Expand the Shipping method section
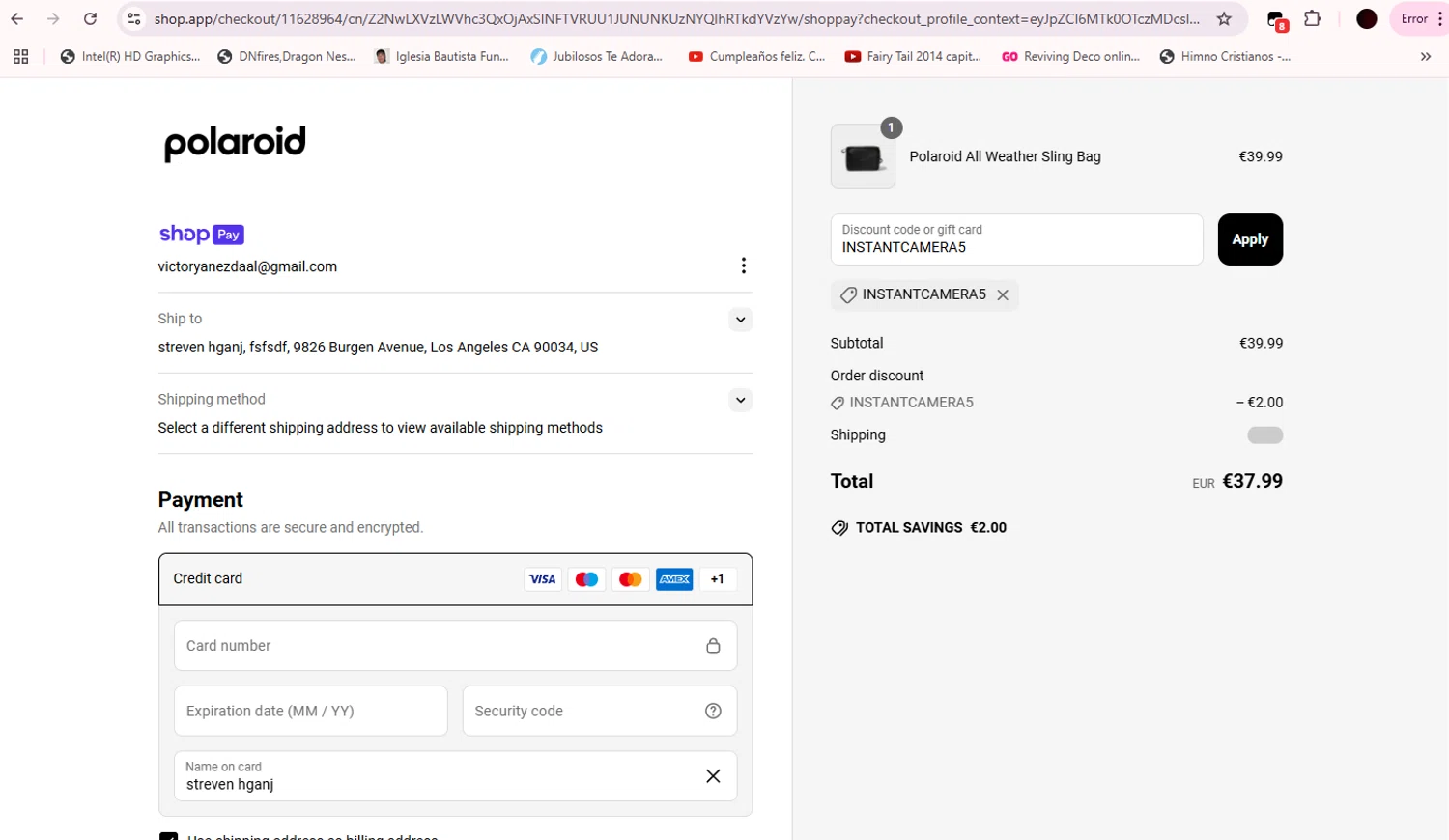 740,400
